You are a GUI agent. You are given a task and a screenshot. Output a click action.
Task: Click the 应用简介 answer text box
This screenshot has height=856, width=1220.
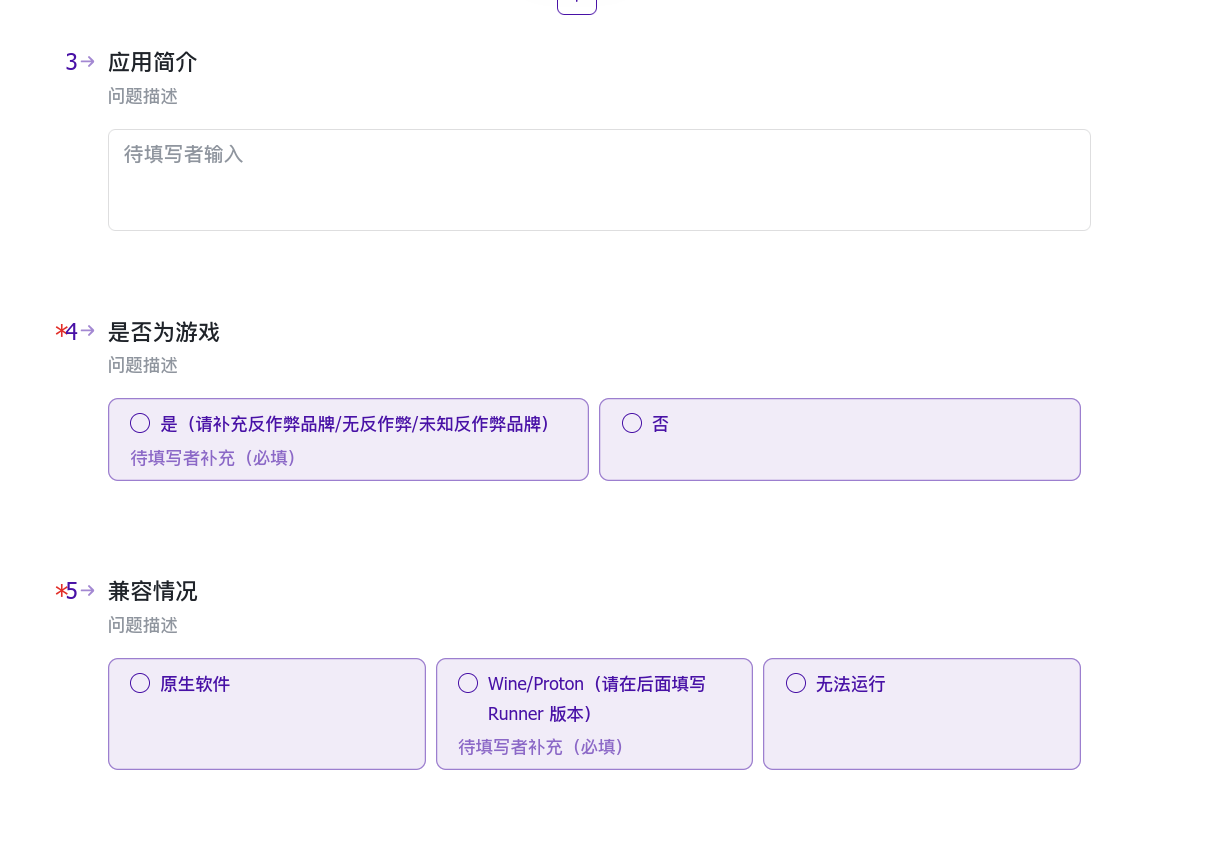pos(599,180)
